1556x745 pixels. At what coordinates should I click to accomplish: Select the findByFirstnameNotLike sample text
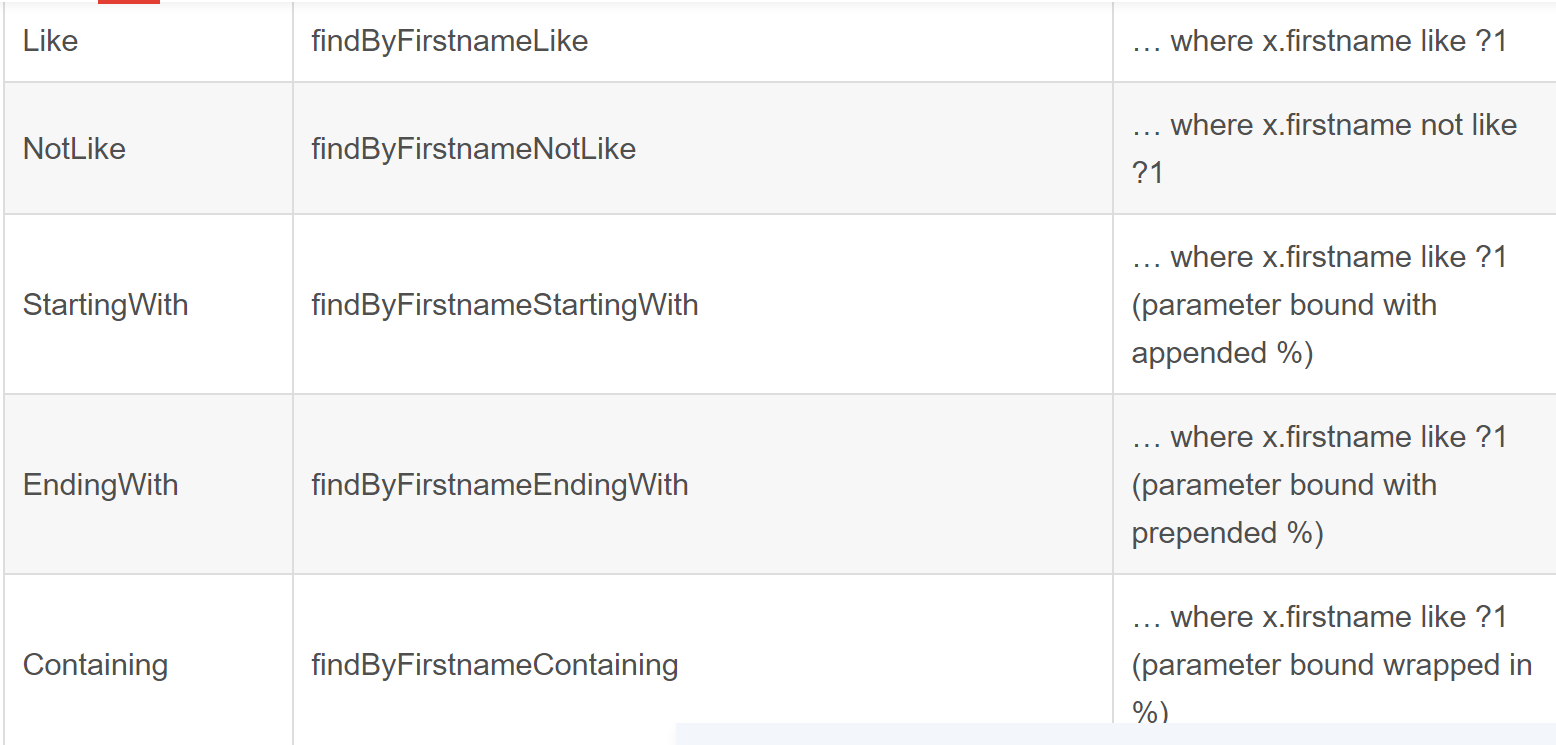tap(473, 149)
